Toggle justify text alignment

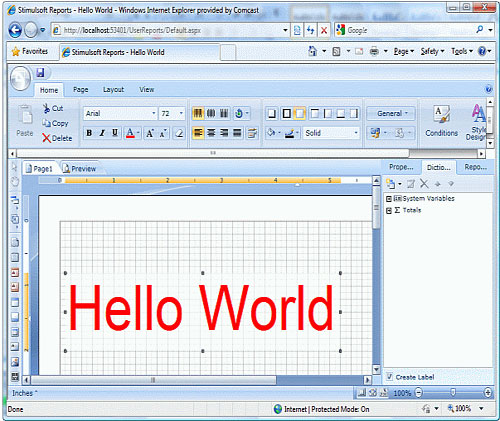click(x=237, y=133)
